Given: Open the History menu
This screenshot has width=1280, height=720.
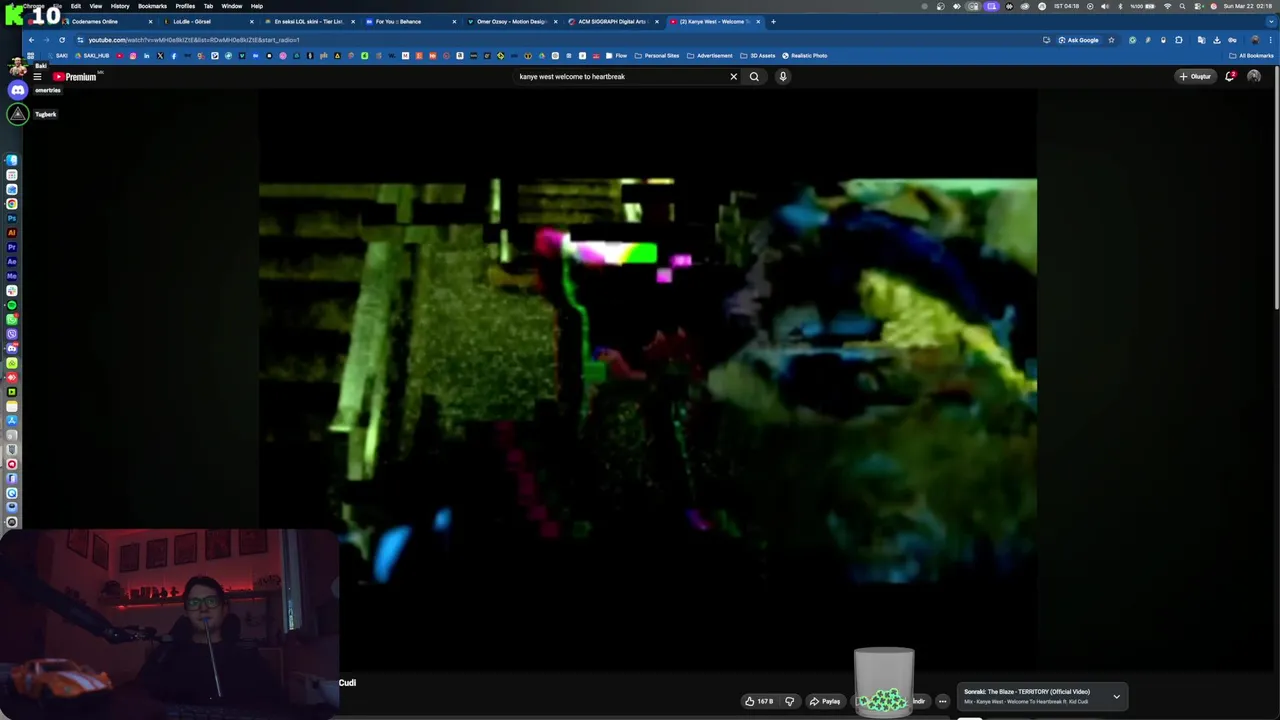Looking at the screenshot, I should tap(120, 6).
